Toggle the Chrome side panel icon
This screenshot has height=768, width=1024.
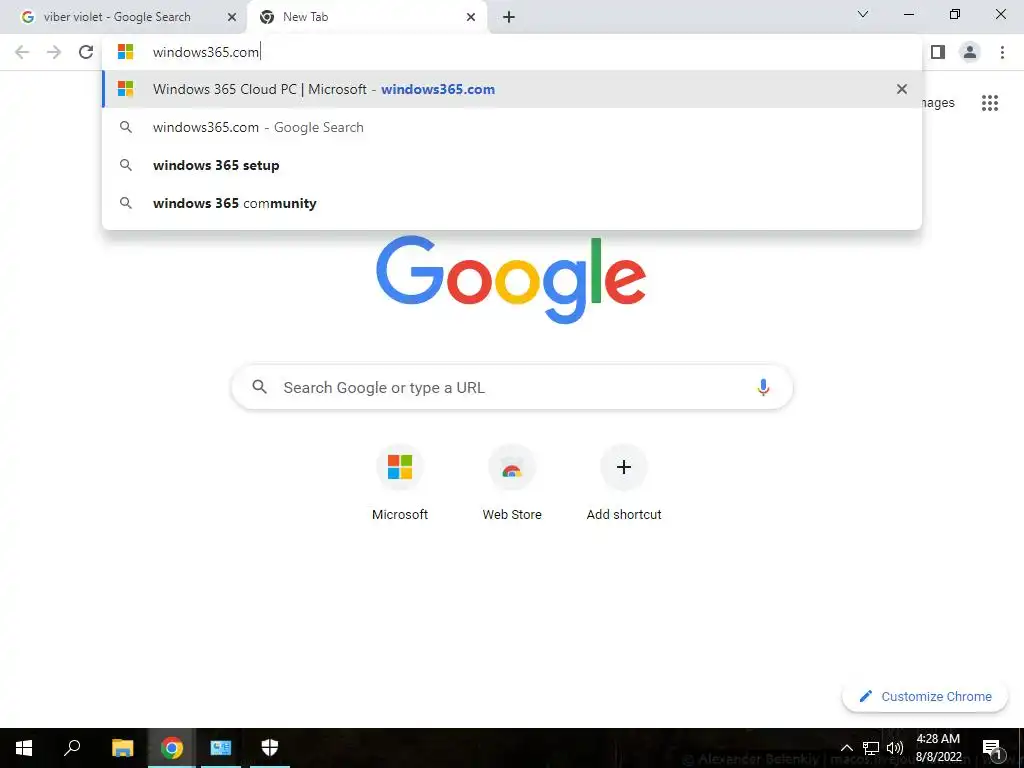938,52
